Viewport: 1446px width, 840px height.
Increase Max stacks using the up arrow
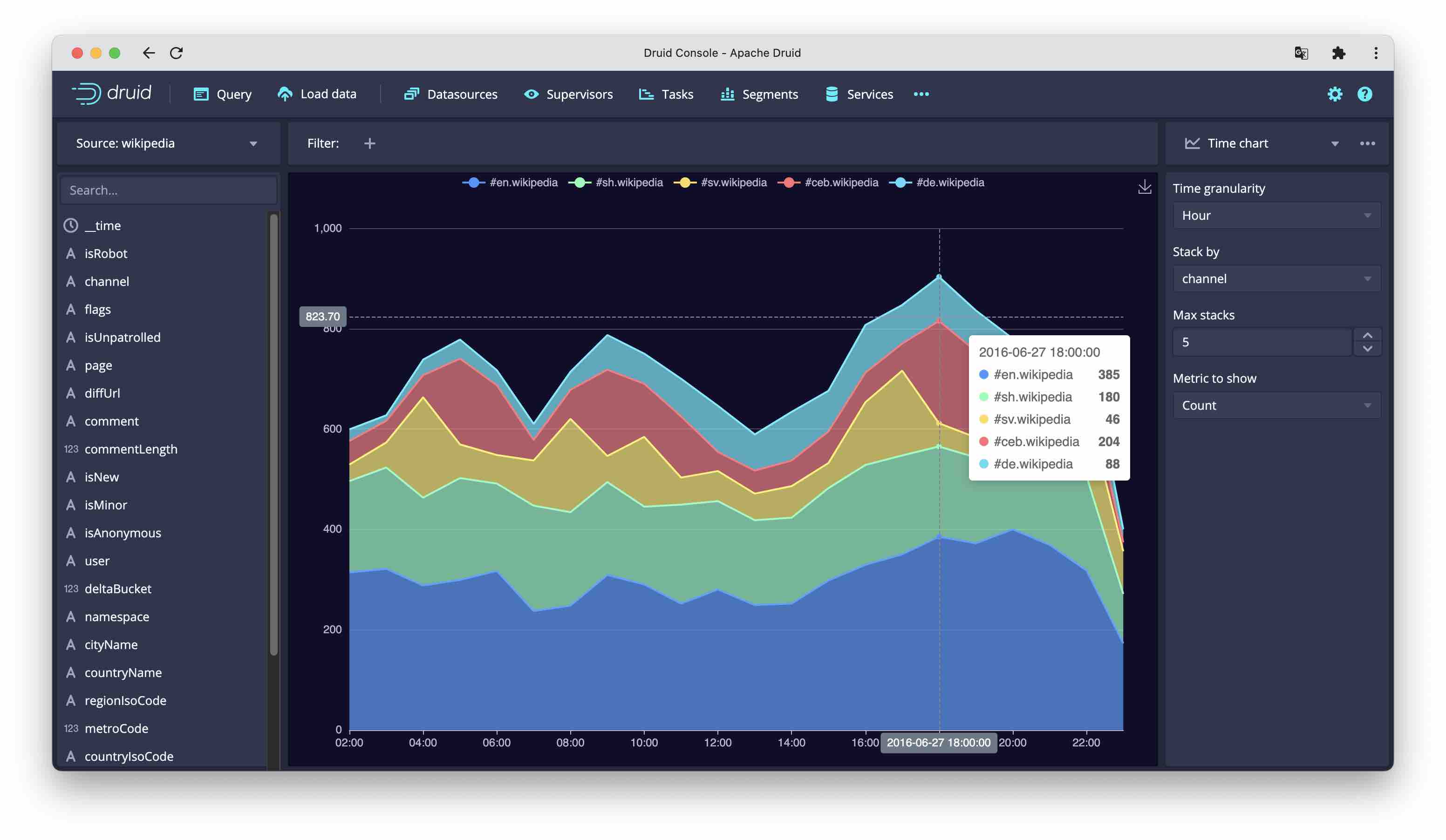[1368, 335]
